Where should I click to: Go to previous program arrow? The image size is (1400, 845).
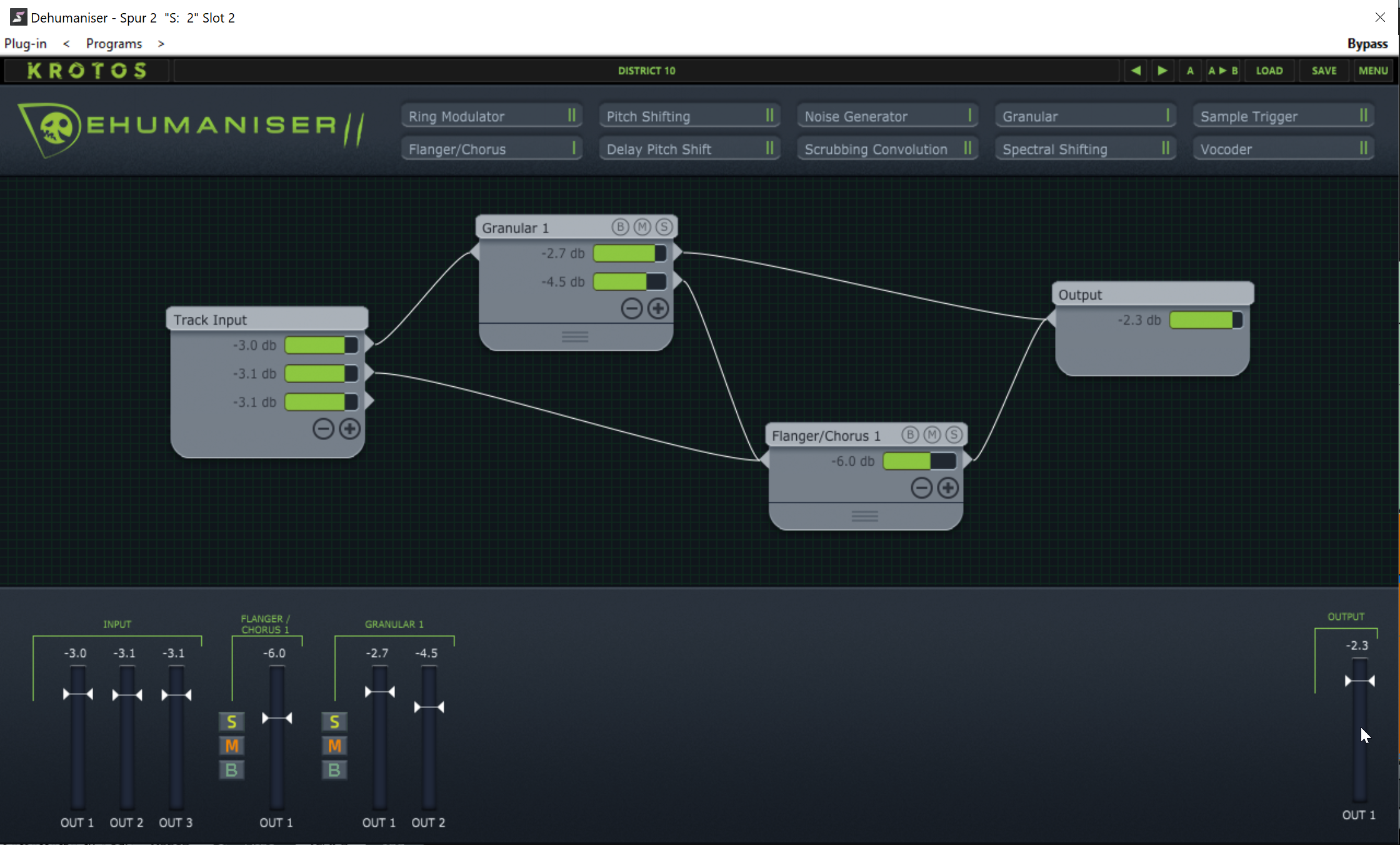(x=66, y=44)
